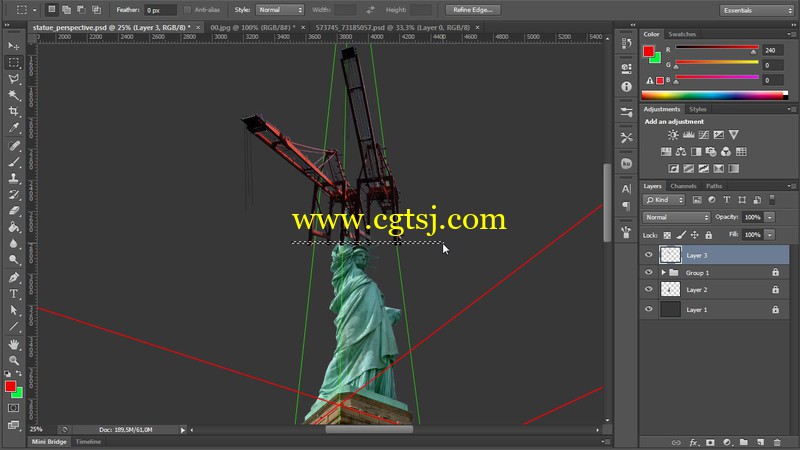Switch to the 573745_73185057.psd tab
The width and height of the screenshot is (800, 450).
pos(392,28)
